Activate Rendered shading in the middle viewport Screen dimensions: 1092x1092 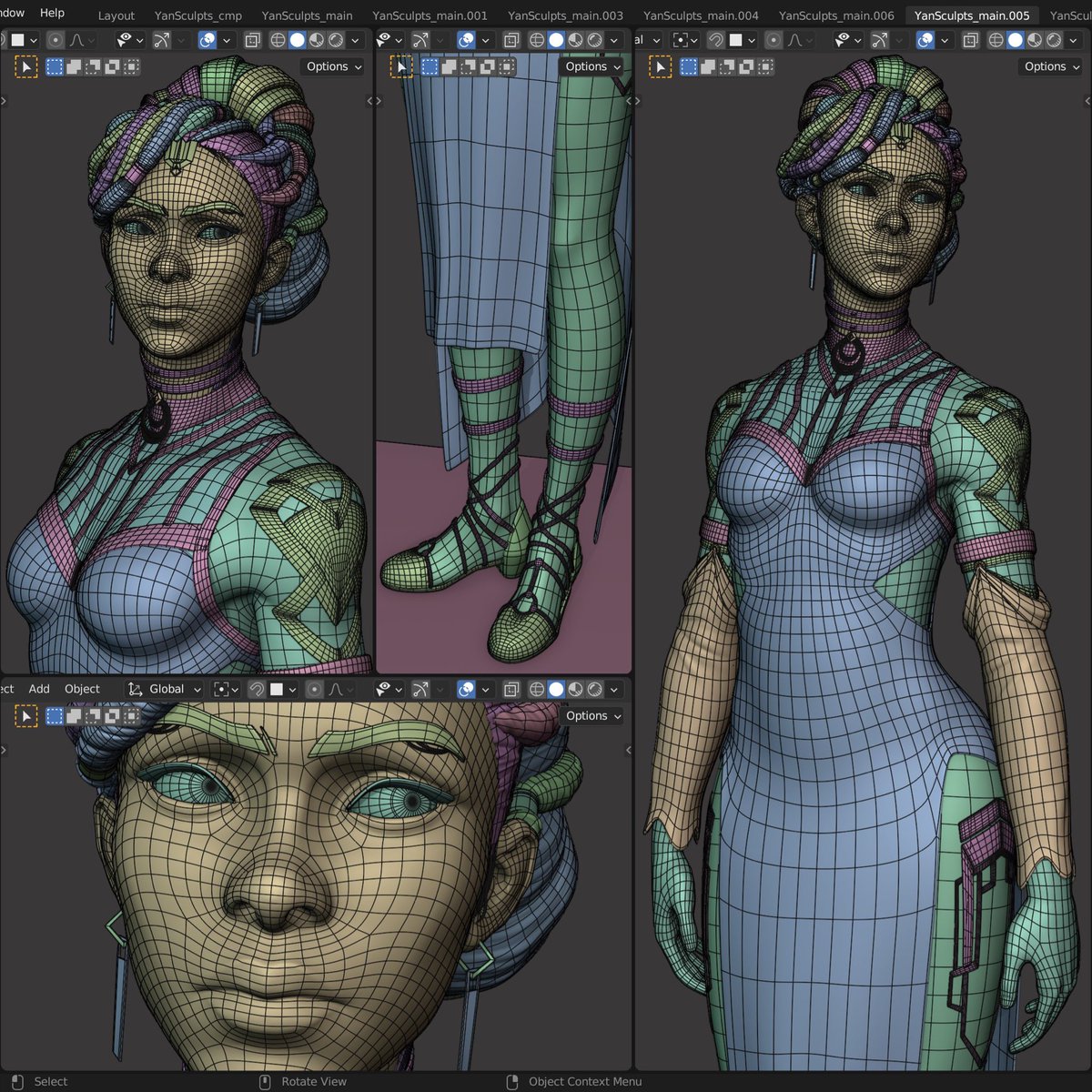tap(595, 40)
